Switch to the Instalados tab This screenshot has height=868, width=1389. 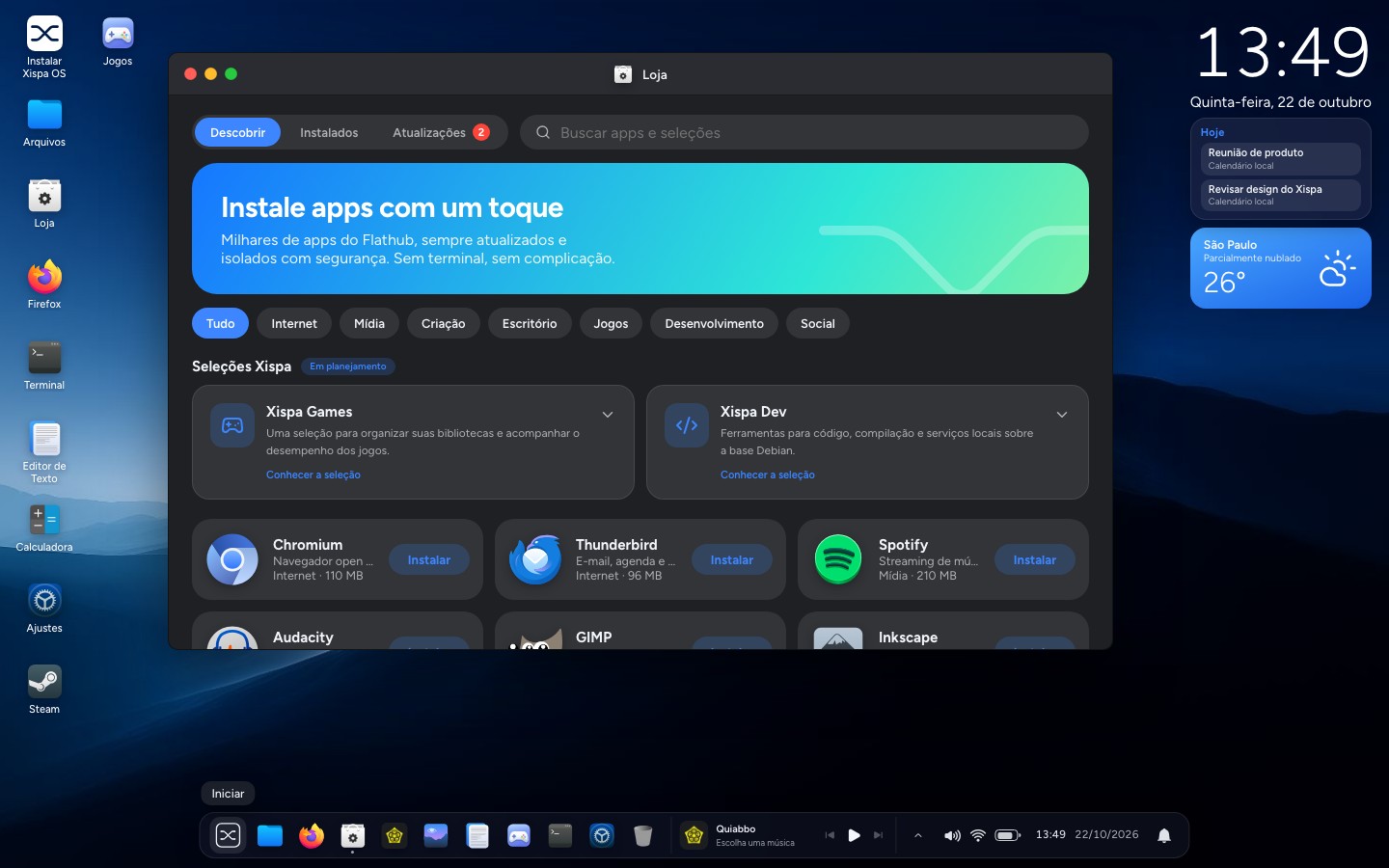(x=329, y=132)
